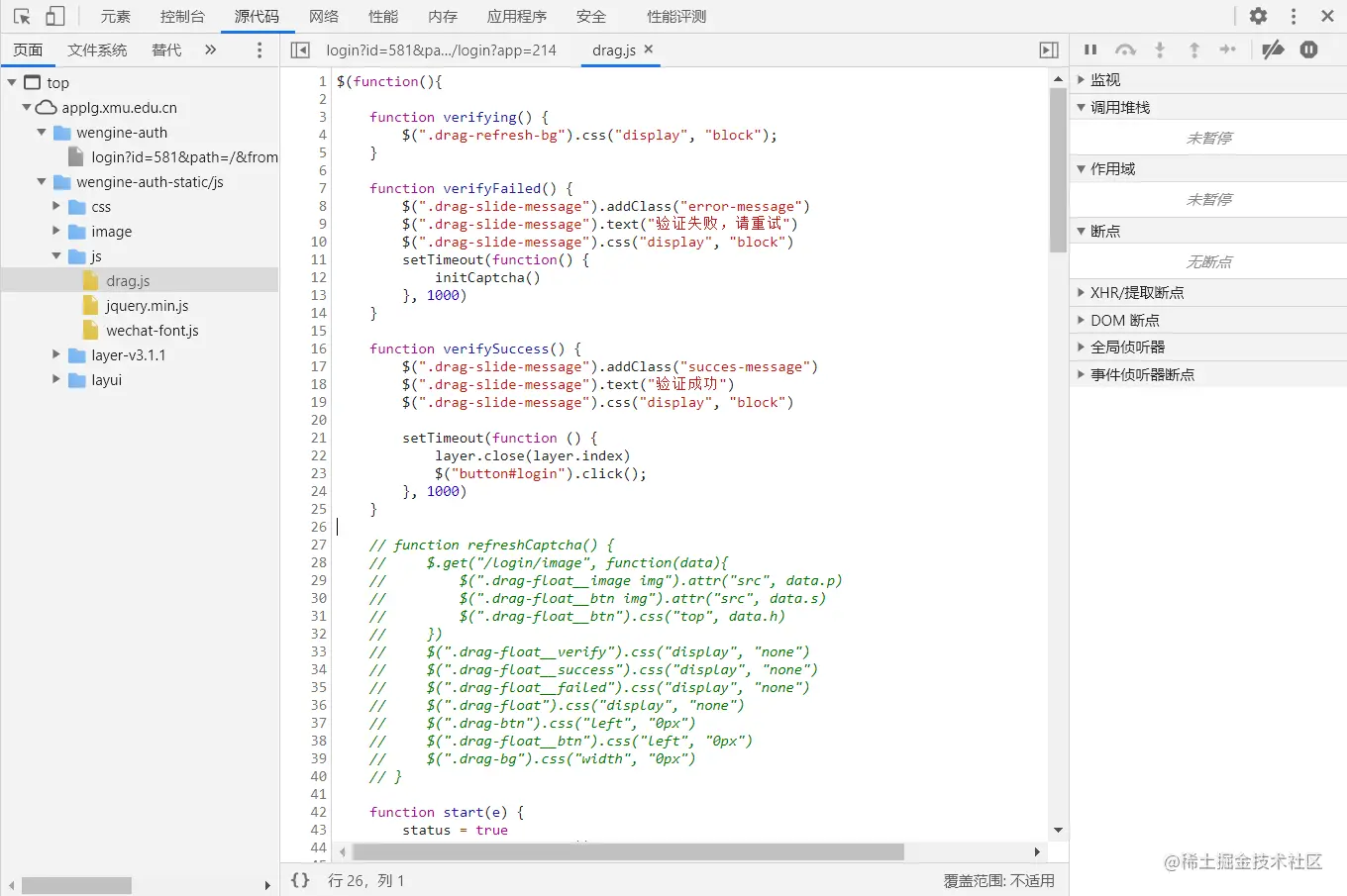Open the DevTools three-dot customize menu
The width and height of the screenshot is (1347, 896).
point(1293,16)
